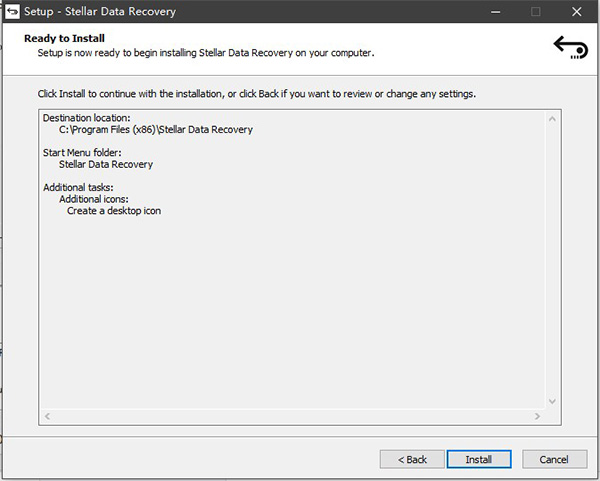Click the "Additional tasks:" line
Viewport: 600px width, 481px height.
[78, 188]
